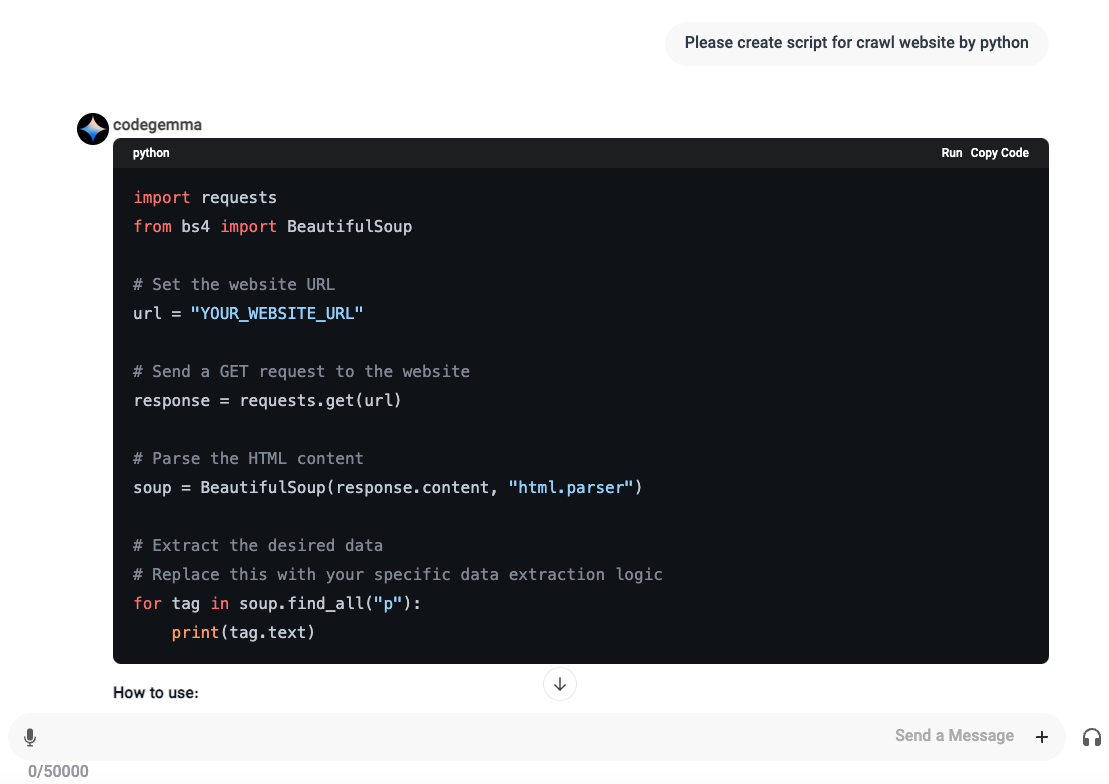This screenshot has height=784, width=1109.
Task: Click the "YOUR_WEBSITE_URL" string in code
Action: coord(276,313)
